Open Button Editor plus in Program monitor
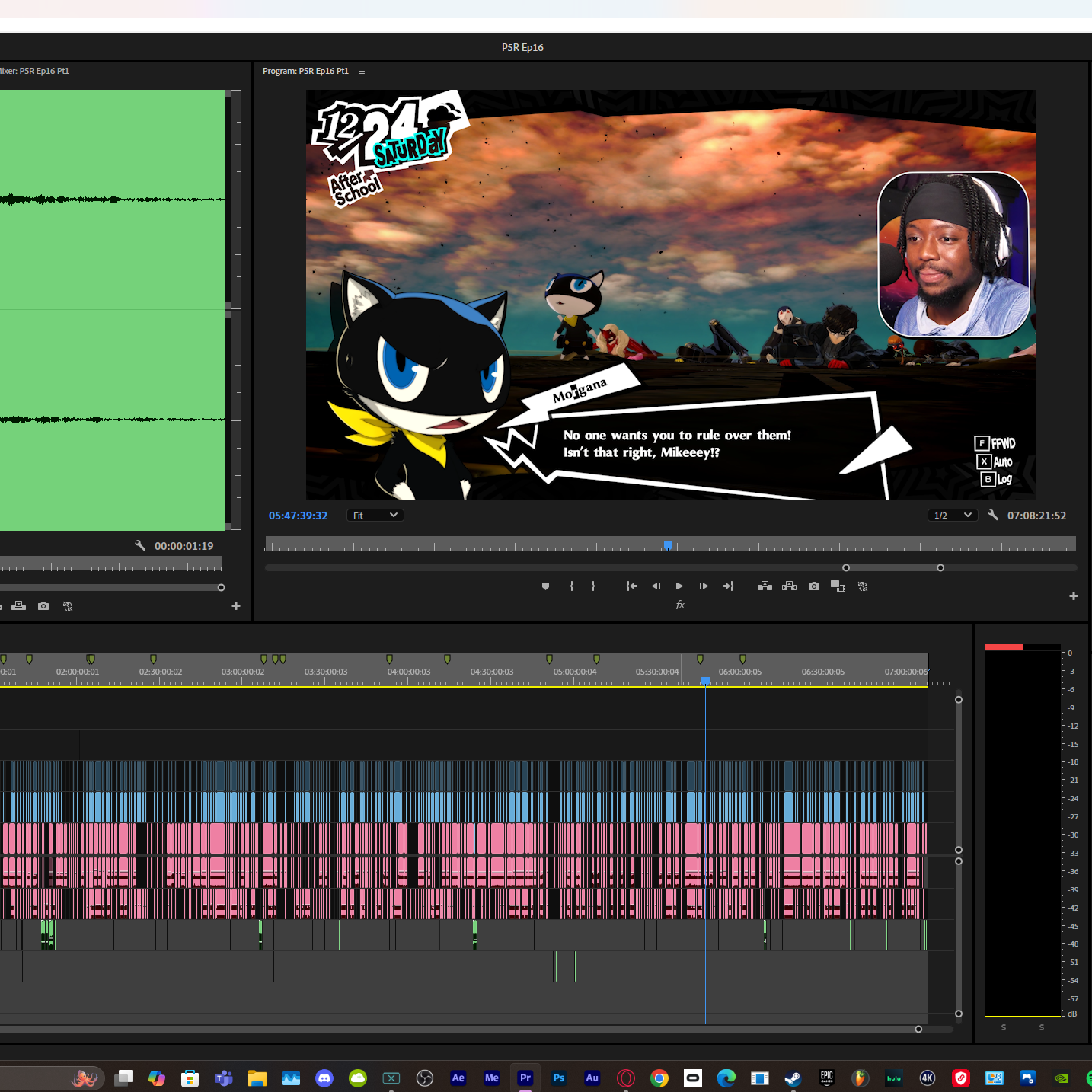 (1074, 596)
